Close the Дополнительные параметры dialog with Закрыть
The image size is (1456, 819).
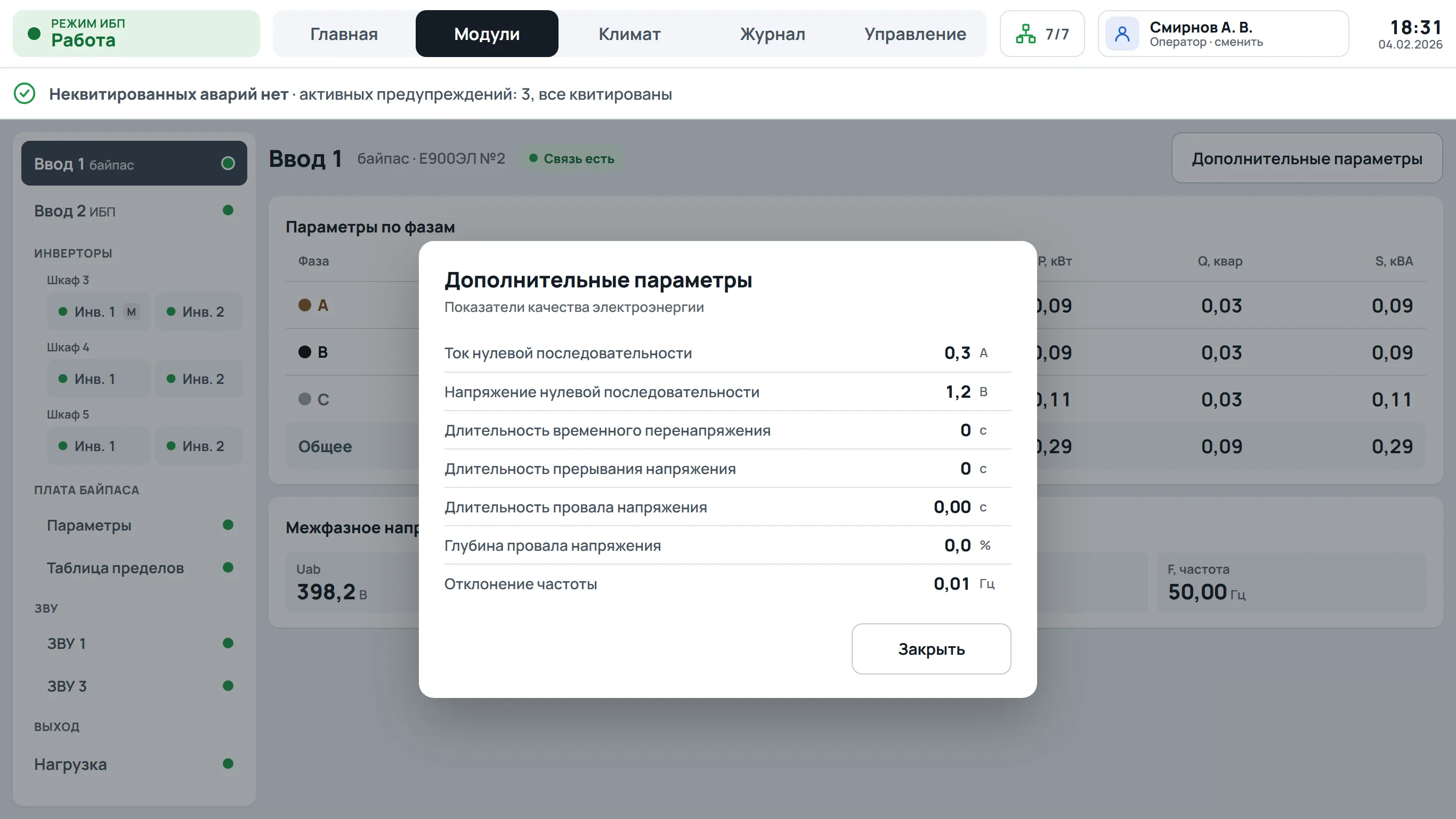click(x=931, y=649)
